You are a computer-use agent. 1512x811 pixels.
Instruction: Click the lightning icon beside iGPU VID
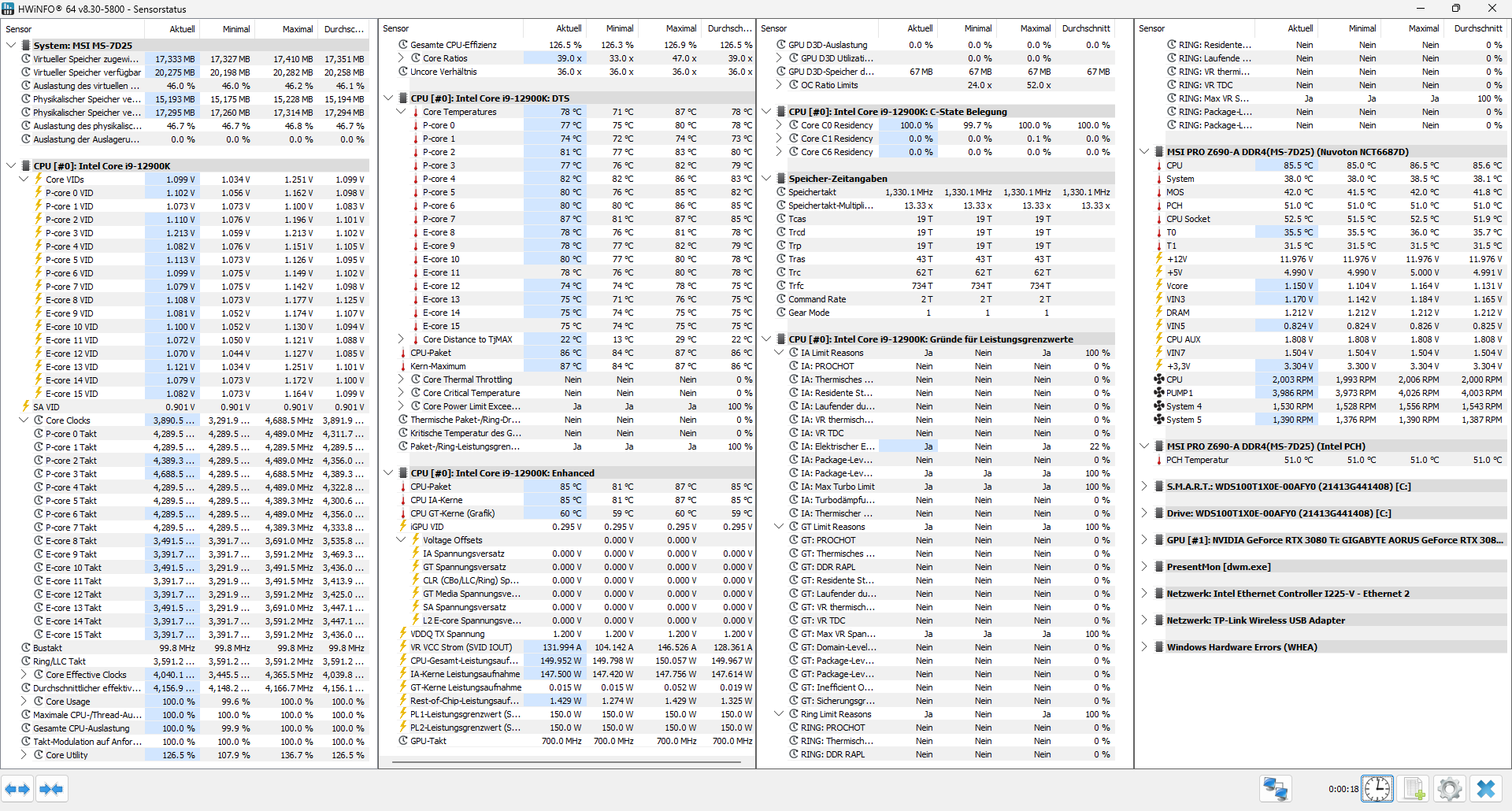(403, 527)
